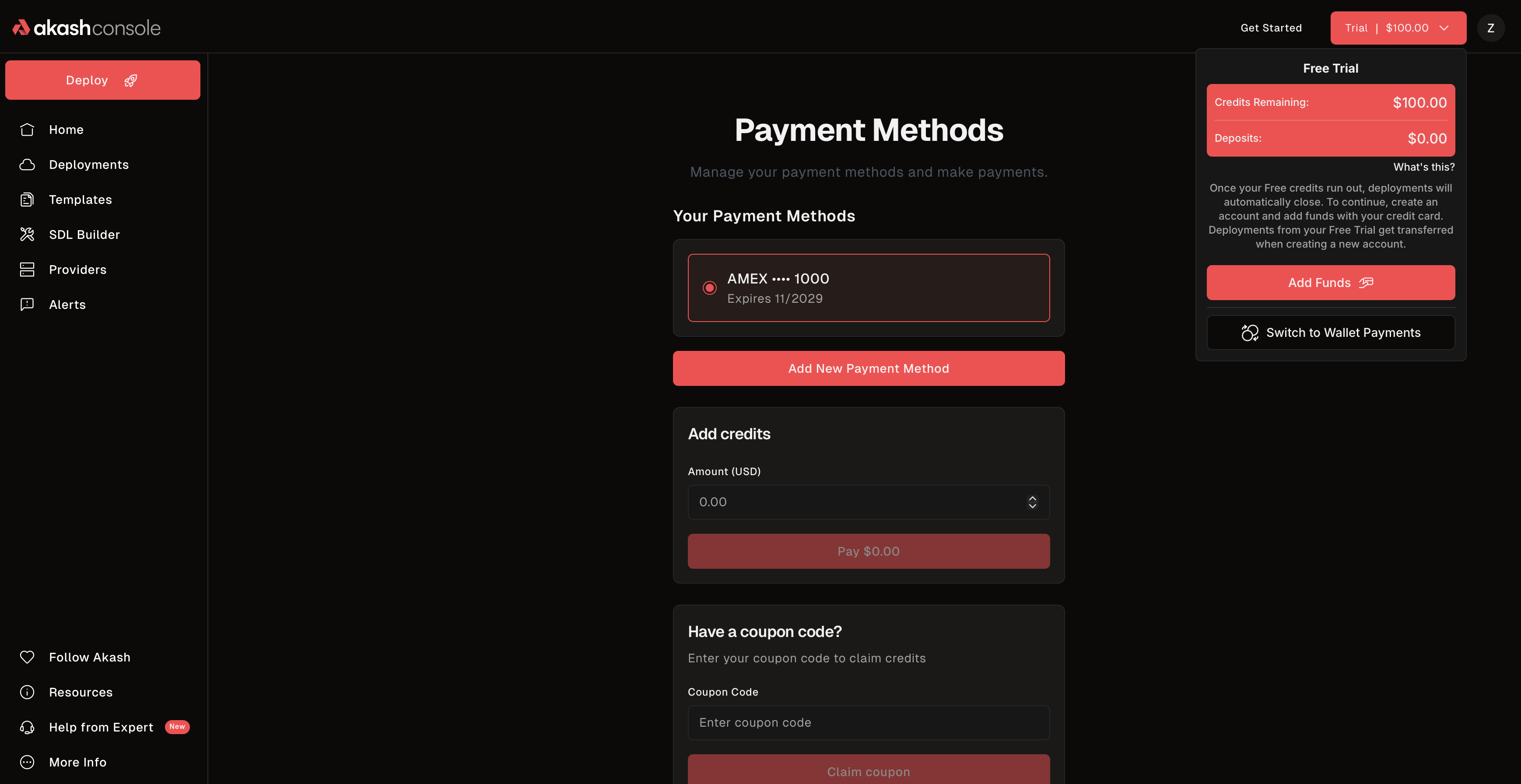
Task: Increment the Amount field using the stepper
Action: (x=1032, y=498)
